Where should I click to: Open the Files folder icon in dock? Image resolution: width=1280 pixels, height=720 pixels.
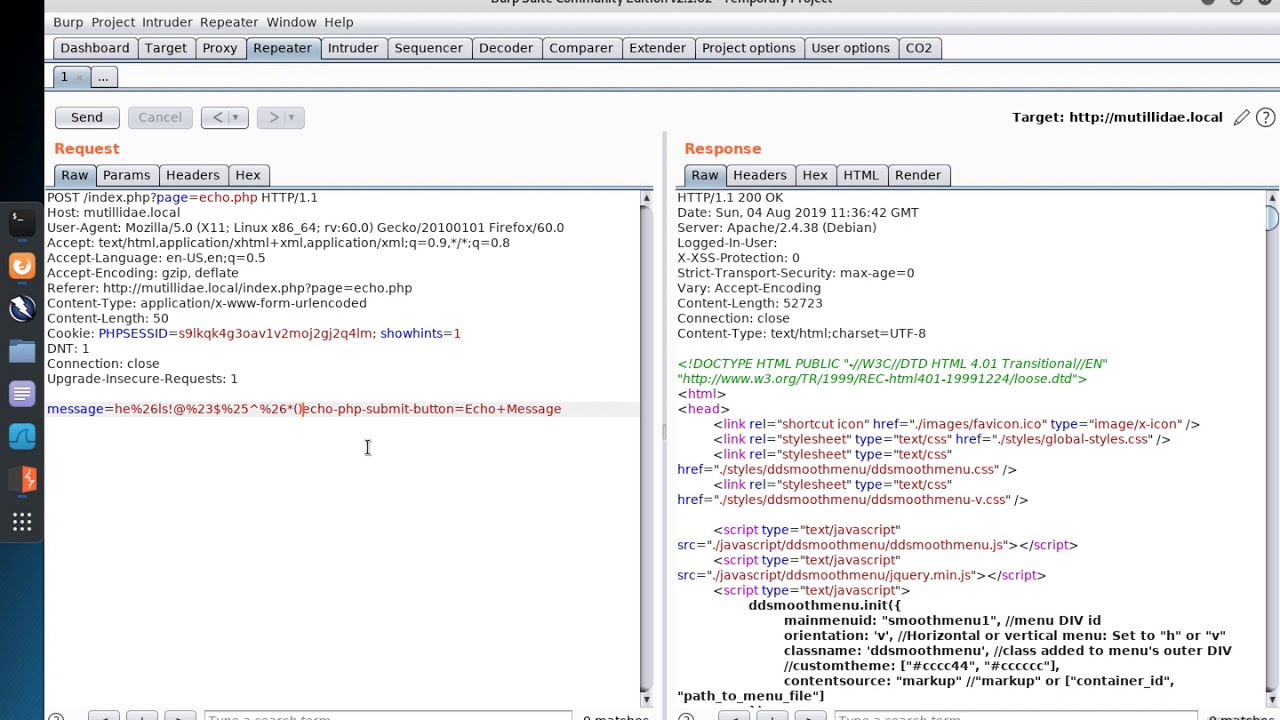coord(22,351)
